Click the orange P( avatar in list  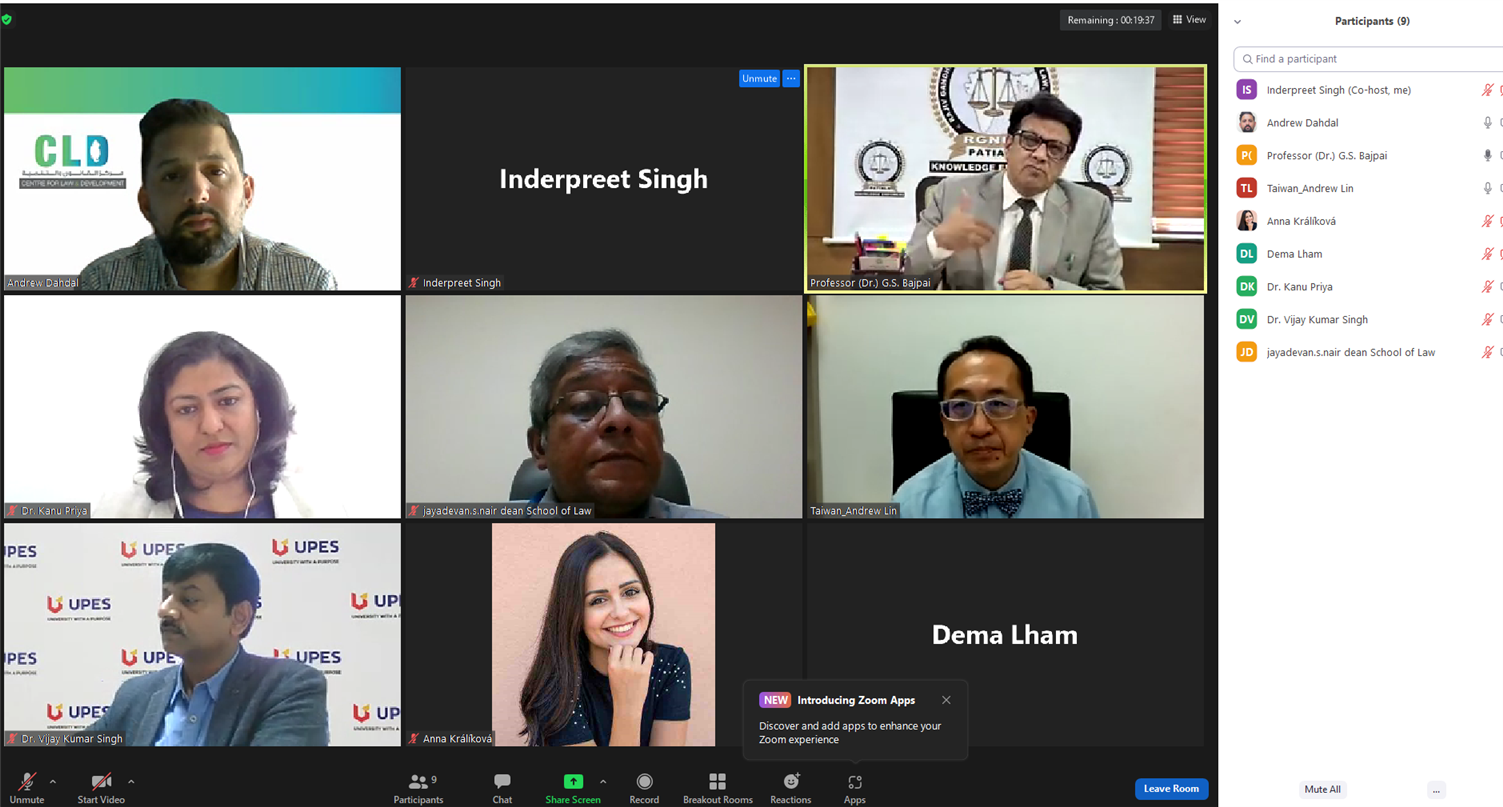1247,156
